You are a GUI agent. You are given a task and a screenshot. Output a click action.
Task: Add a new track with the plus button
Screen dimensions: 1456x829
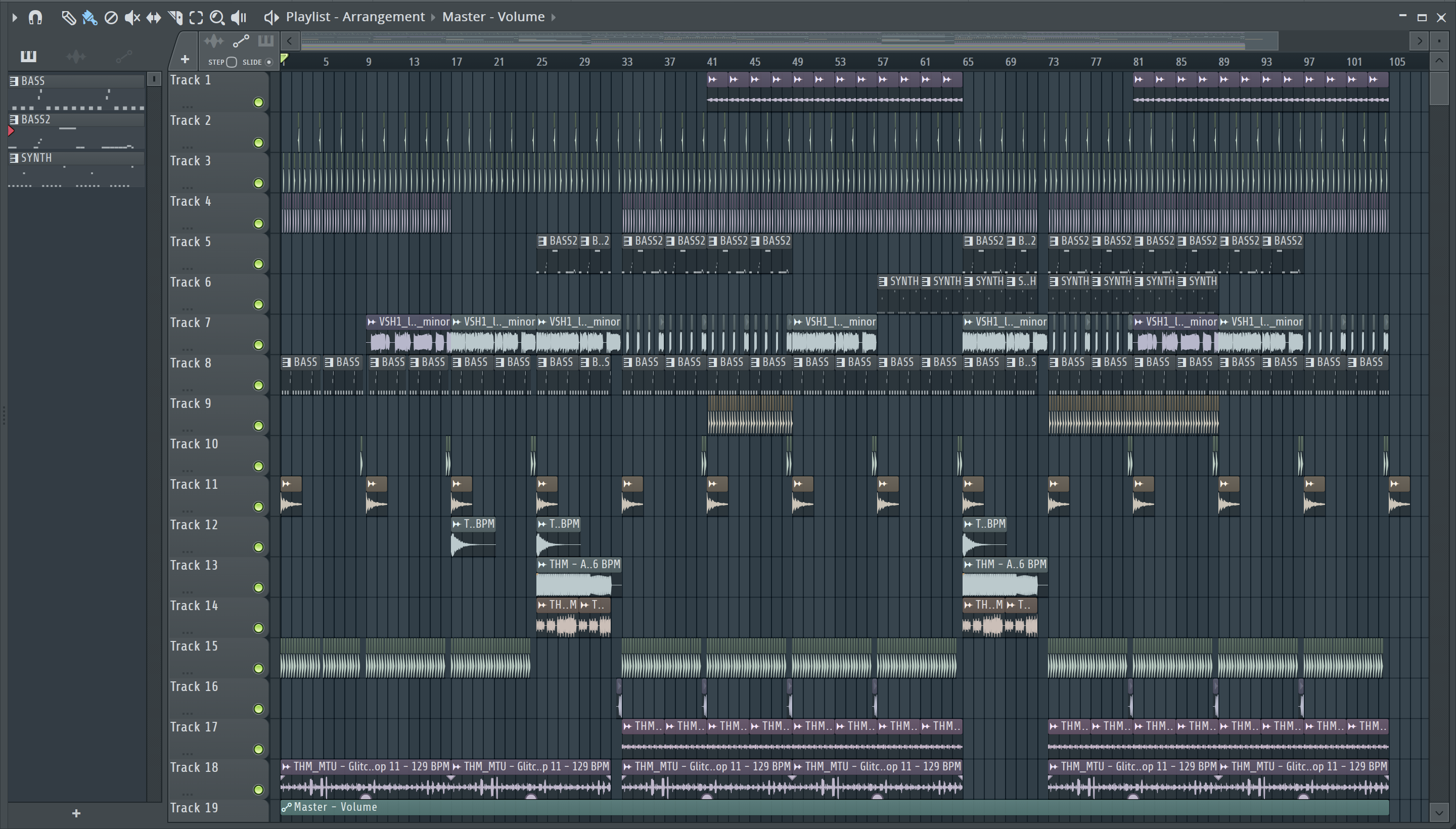185,59
